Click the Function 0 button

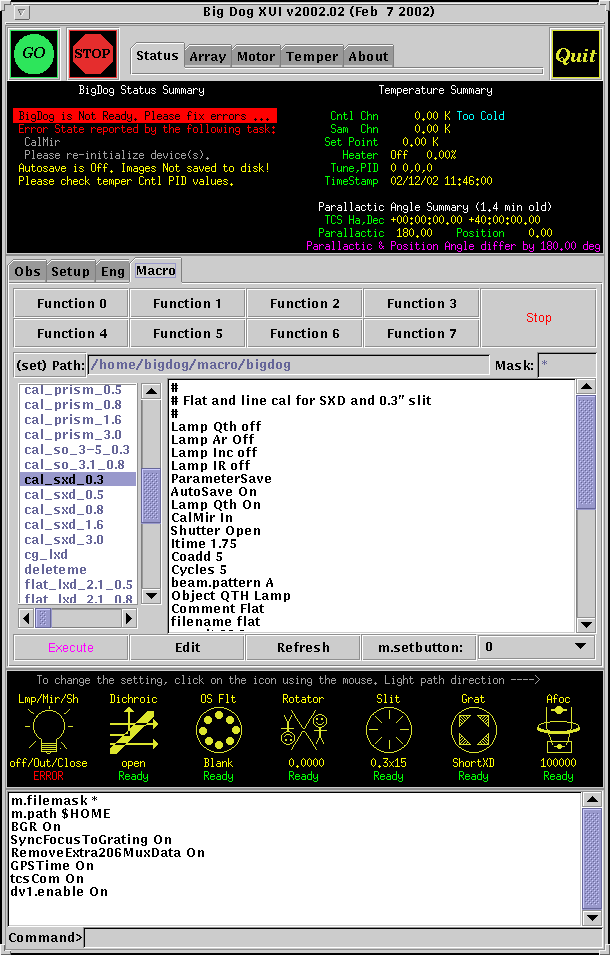71,303
